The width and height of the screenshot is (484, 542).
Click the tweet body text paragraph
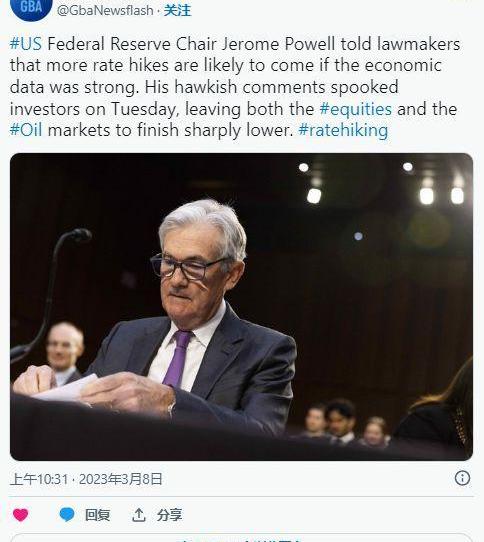235,87
